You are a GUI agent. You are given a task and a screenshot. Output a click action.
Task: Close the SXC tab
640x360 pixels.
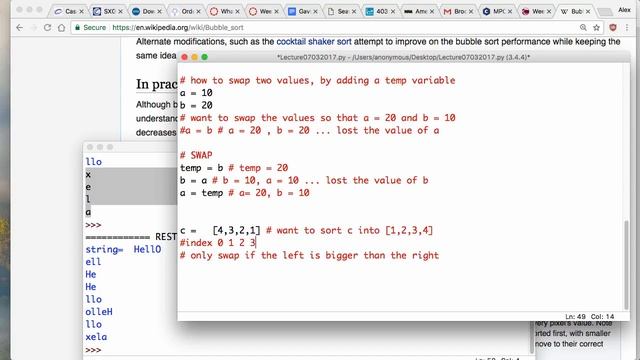coord(120,11)
